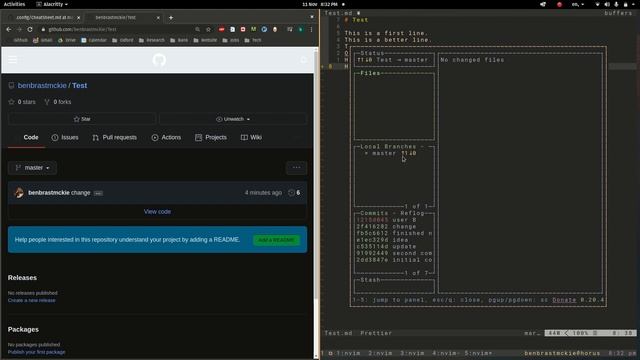Switch to the Projects tab
Viewport: 640px width, 360px height.
click(211, 138)
